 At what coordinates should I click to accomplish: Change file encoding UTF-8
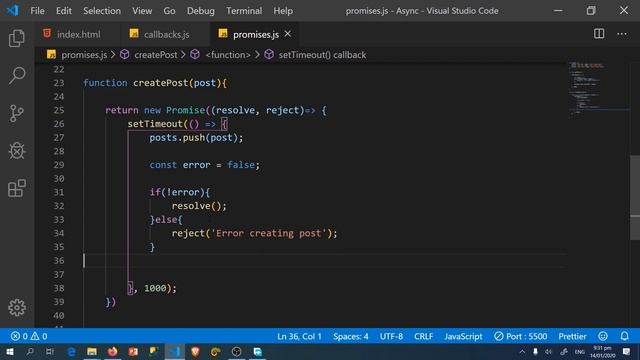pyautogui.click(x=391, y=336)
